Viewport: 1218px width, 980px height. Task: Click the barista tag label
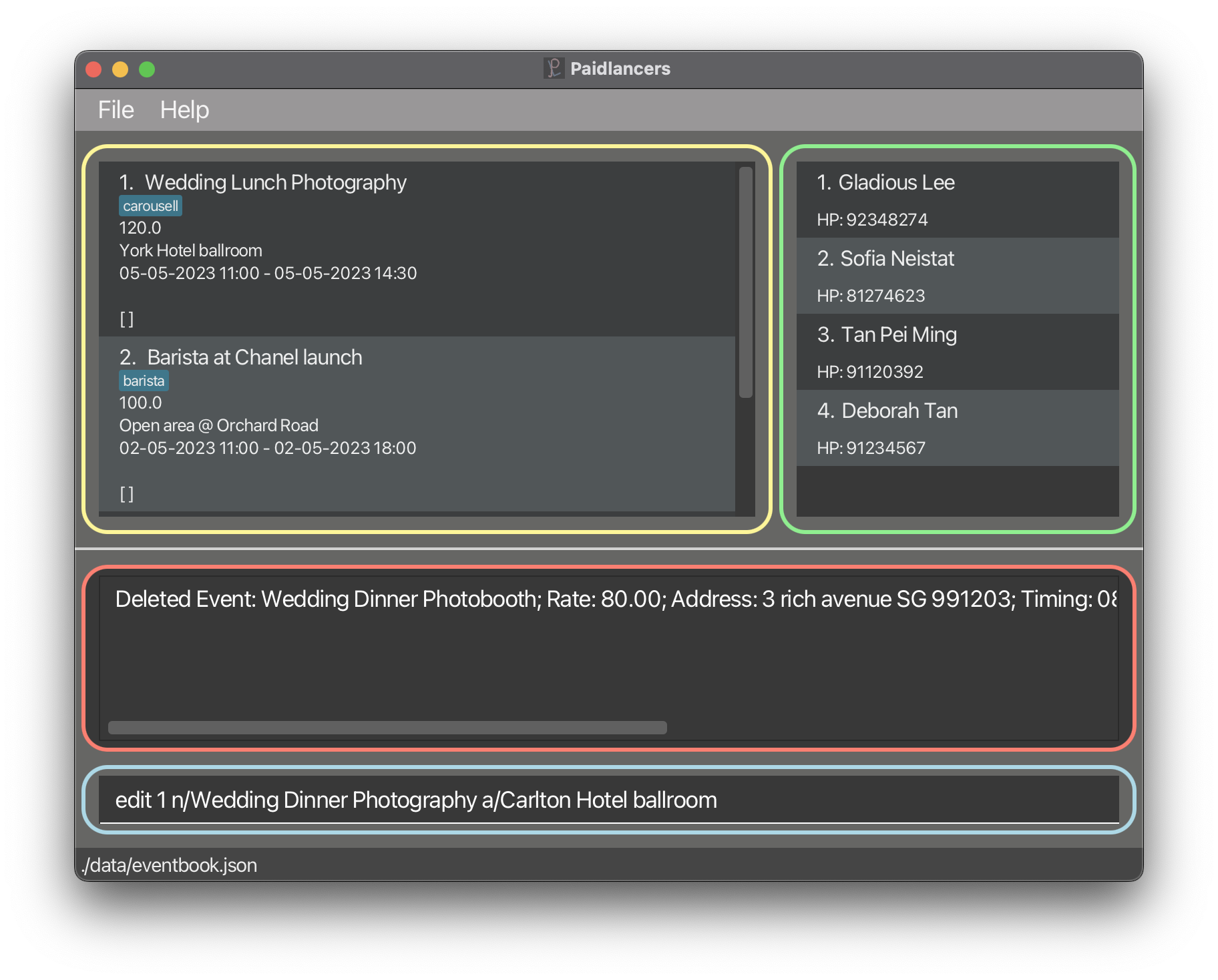[x=144, y=381]
